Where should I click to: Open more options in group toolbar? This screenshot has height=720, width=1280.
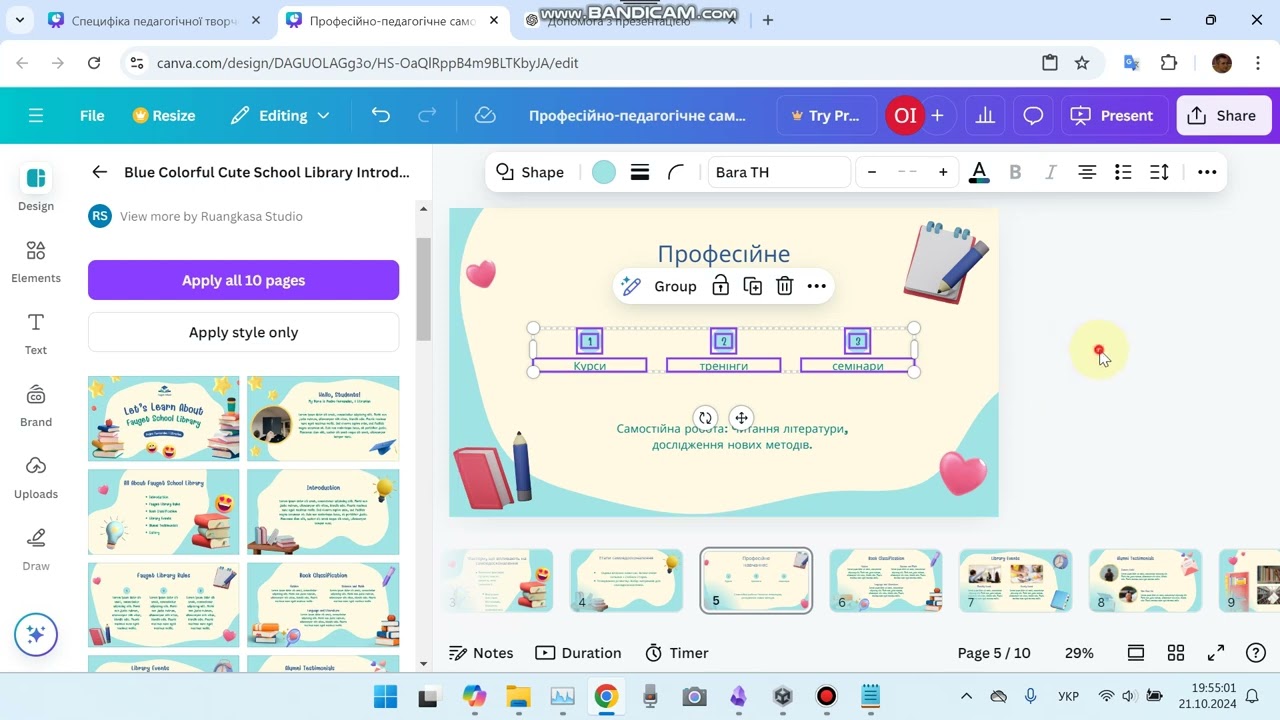pos(817,286)
